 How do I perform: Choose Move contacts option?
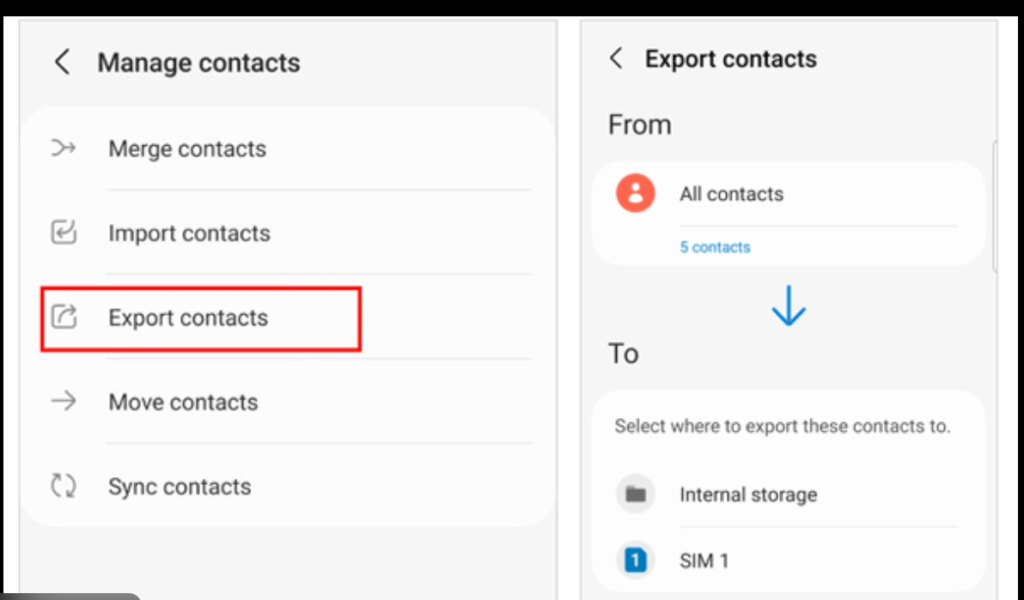[x=183, y=402]
